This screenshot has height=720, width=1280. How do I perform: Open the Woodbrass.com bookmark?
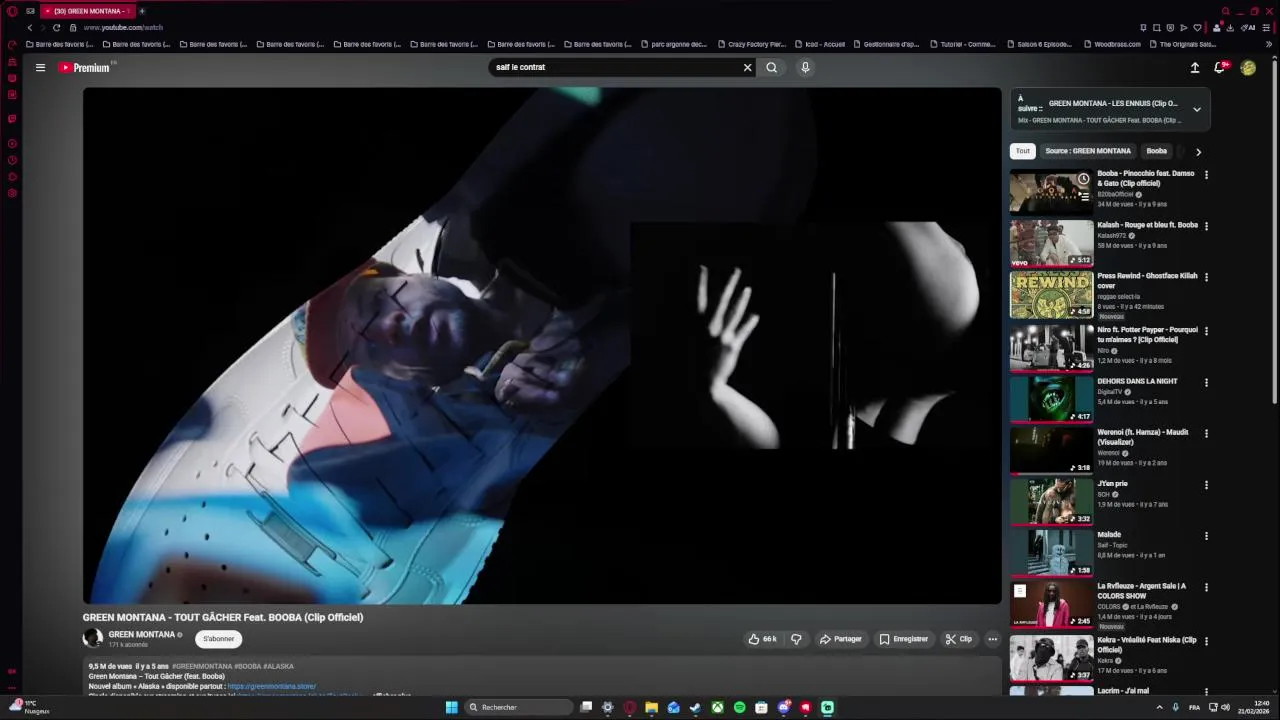(1112, 44)
